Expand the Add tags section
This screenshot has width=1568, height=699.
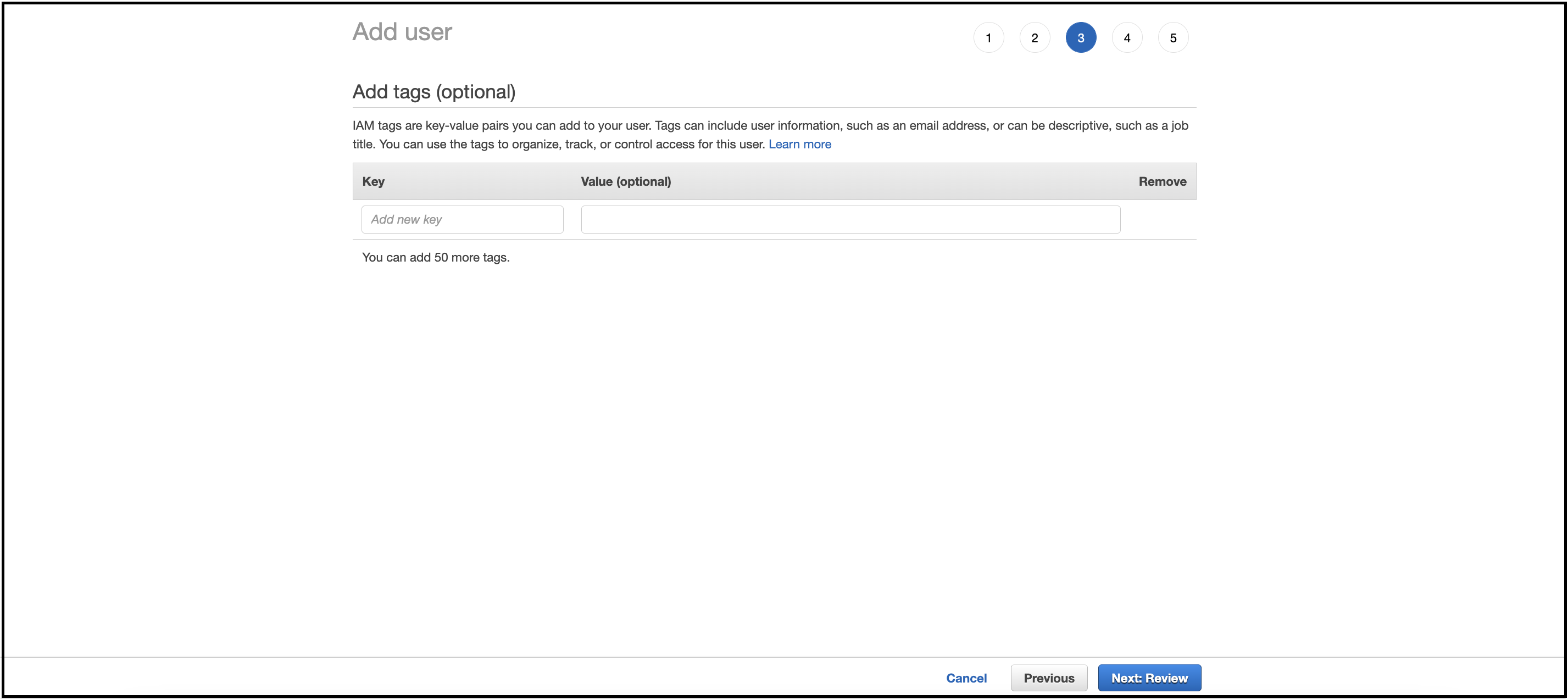coord(435,91)
